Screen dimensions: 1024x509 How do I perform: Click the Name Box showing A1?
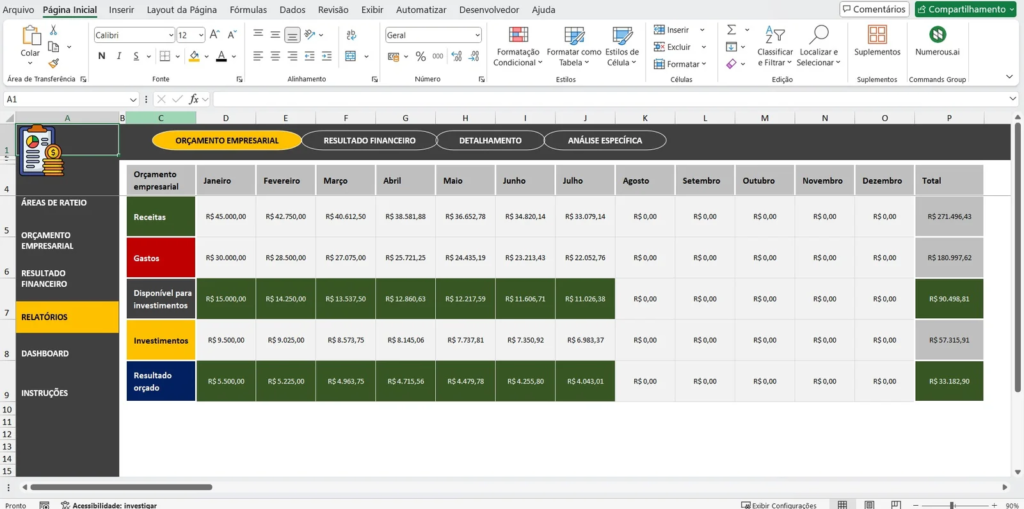pyautogui.click(x=65, y=99)
